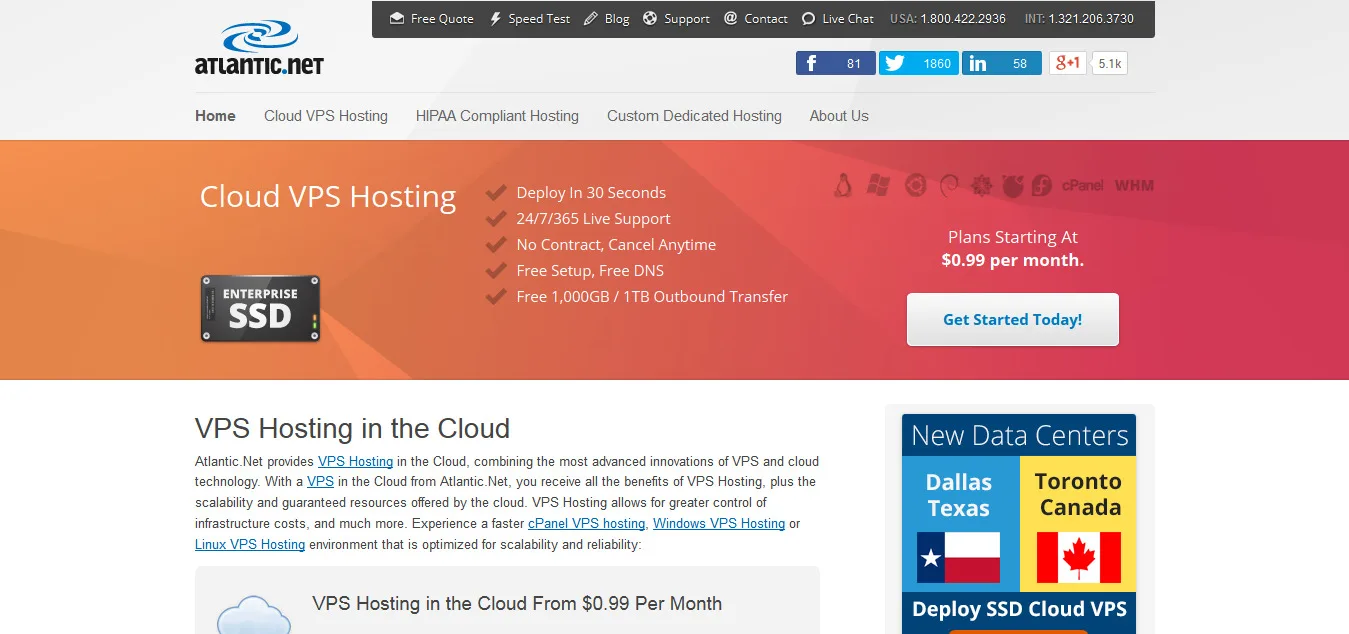Select the Home menu item
This screenshot has height=634, width=1349.
tap(215, 116)
